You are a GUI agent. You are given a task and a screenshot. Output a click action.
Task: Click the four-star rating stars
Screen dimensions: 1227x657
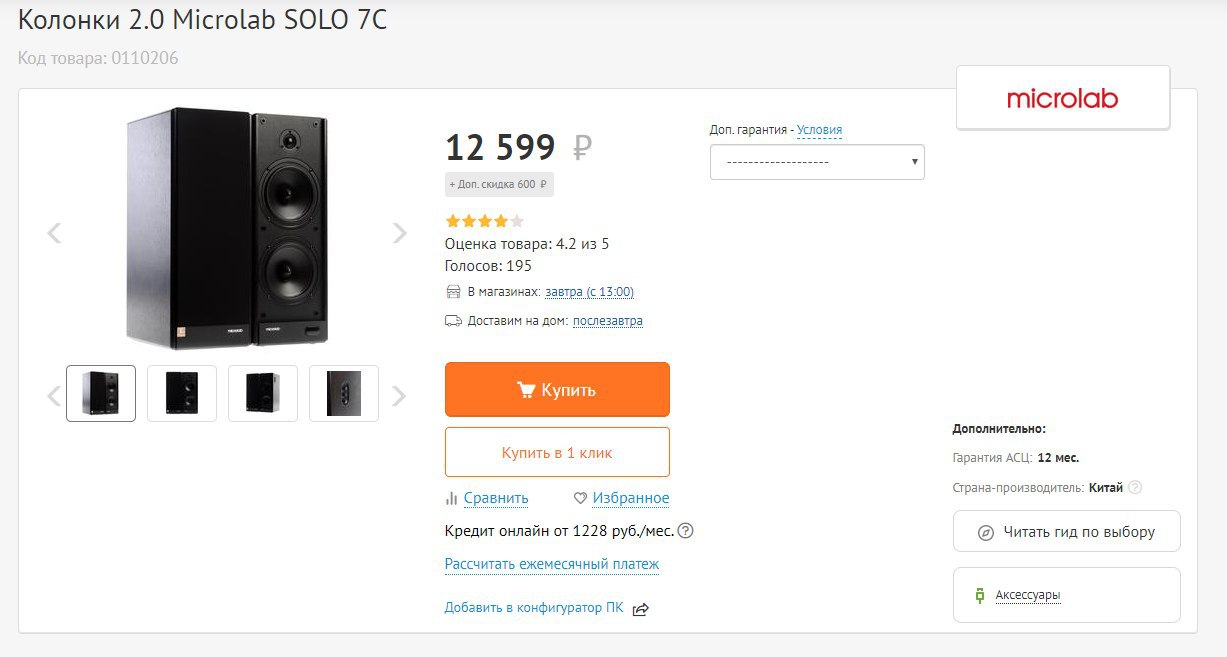tap(484, 221)
